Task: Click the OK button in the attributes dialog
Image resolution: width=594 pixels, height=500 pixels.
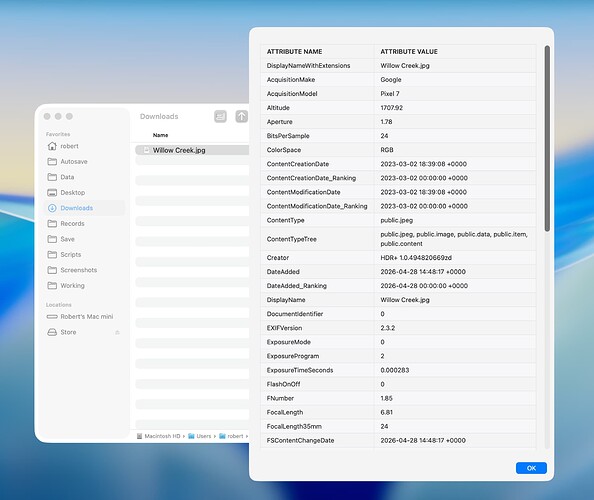Action: coord(531,468)
